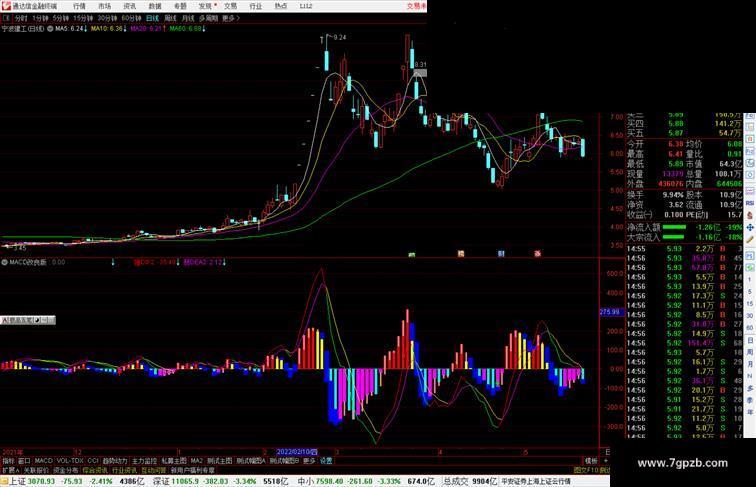
Task: Expand 更多 period options
Action: pyautogui.click(x=230, y=18)
